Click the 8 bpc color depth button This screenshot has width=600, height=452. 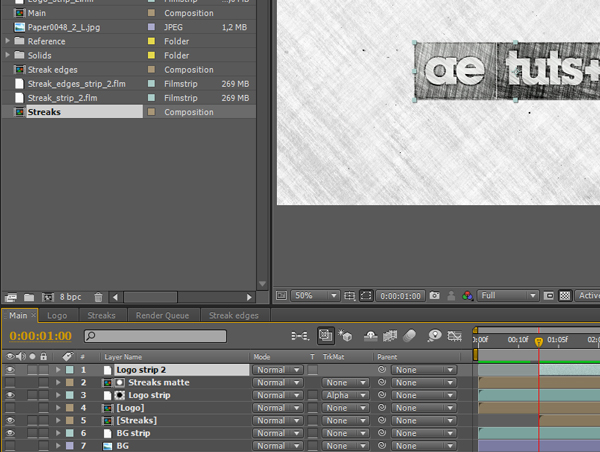70,297
